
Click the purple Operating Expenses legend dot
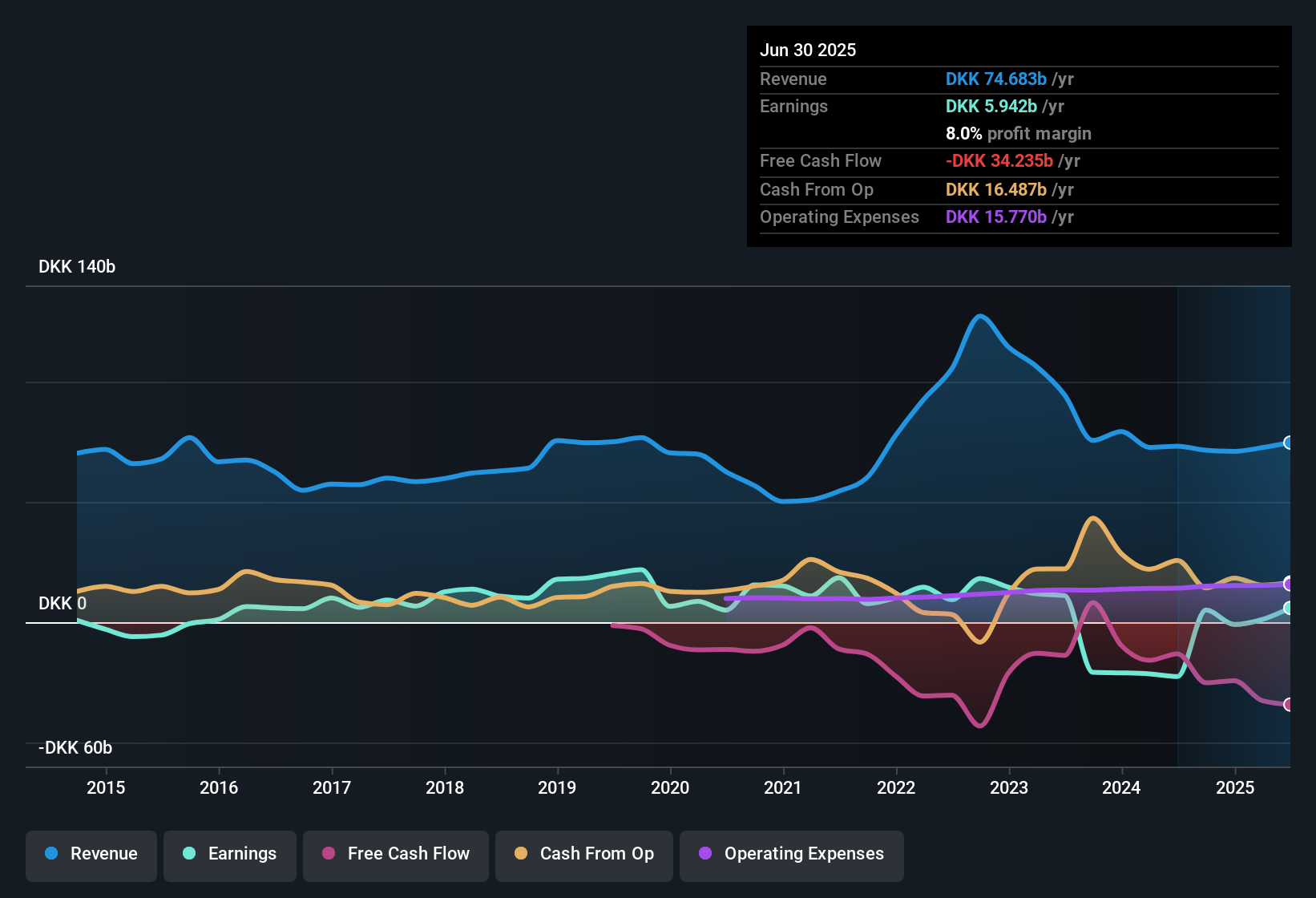coord(705,854)
